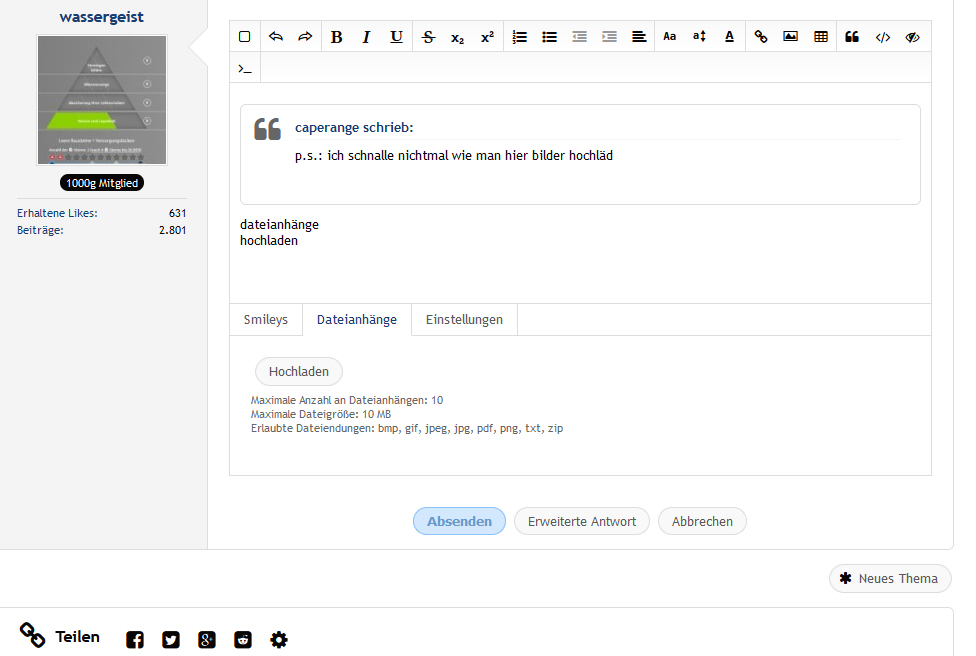Open the font family dropdown
976x656 pixels.
tap(669, 37)
